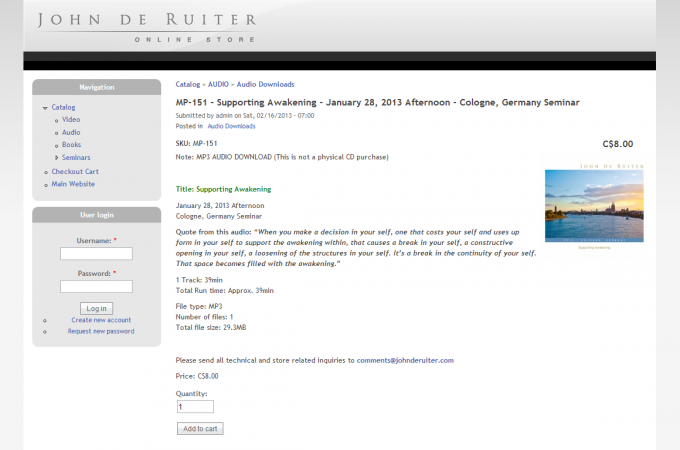Email comments@johnderuiter.com link
Viewport: 680px width, 450px height.
405,360
